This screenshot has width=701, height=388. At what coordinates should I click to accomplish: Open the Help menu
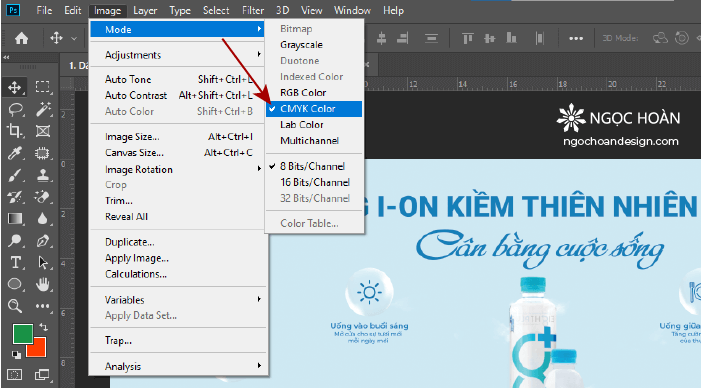[x=393, y=10]
